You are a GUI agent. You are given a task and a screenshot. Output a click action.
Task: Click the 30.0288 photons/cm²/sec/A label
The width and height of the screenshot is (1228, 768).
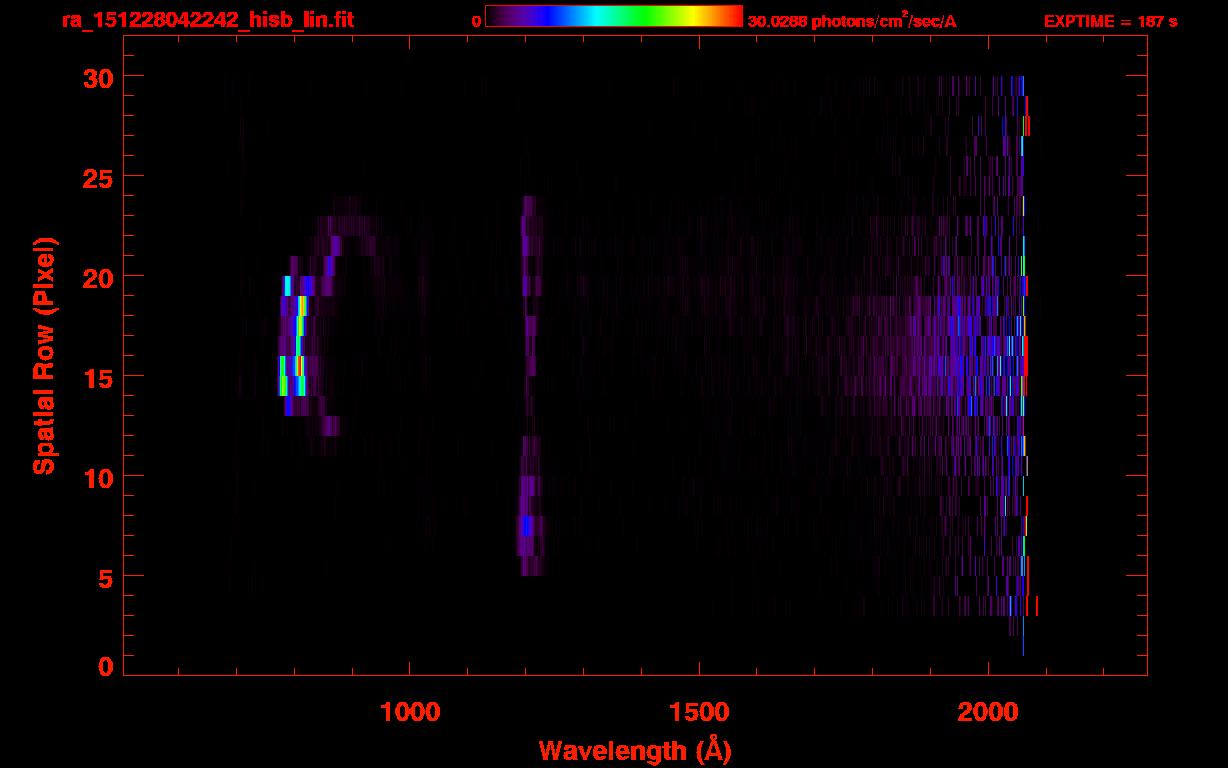(x=852, y=21)
